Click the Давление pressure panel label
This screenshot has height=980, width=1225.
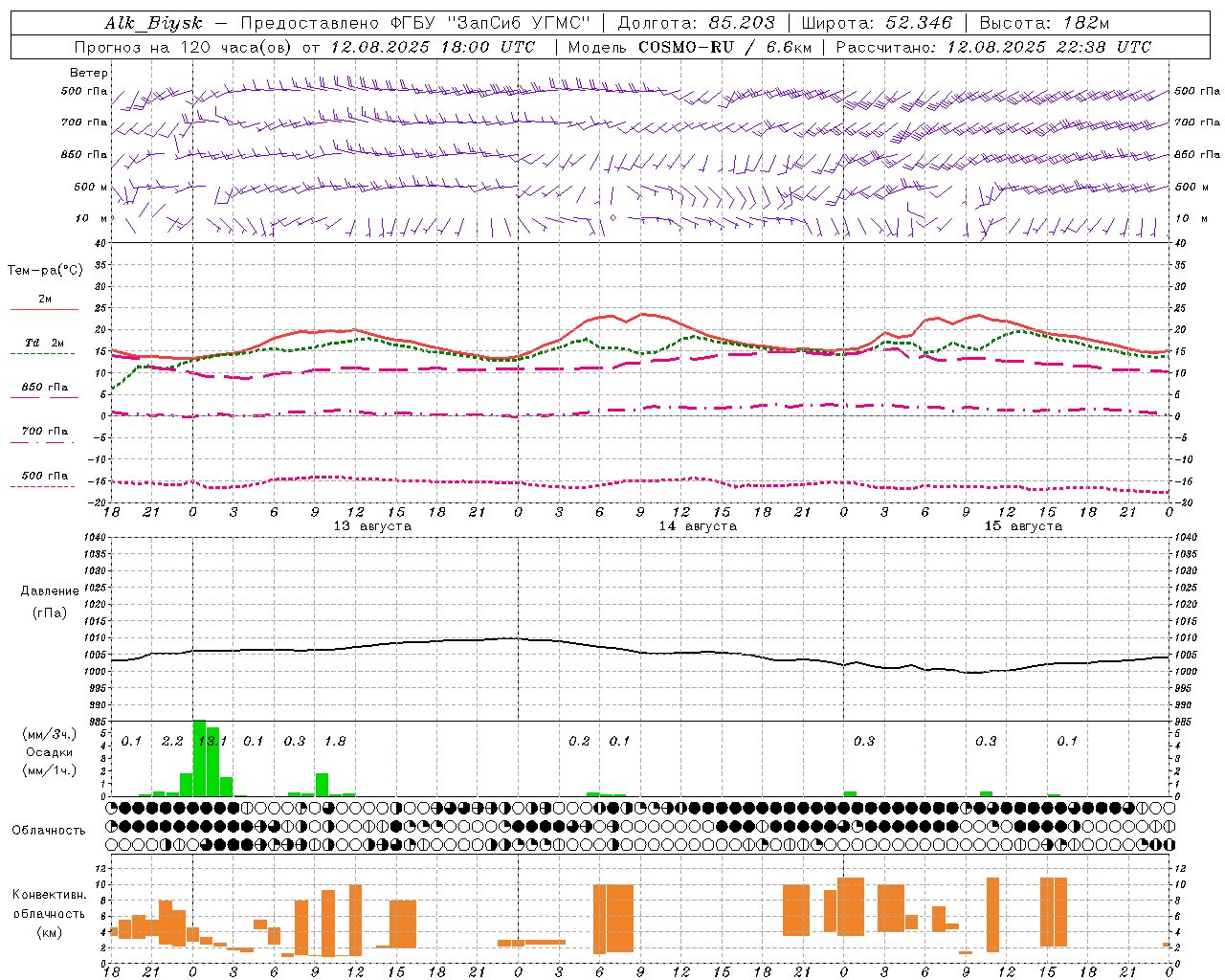coord(50,591)
